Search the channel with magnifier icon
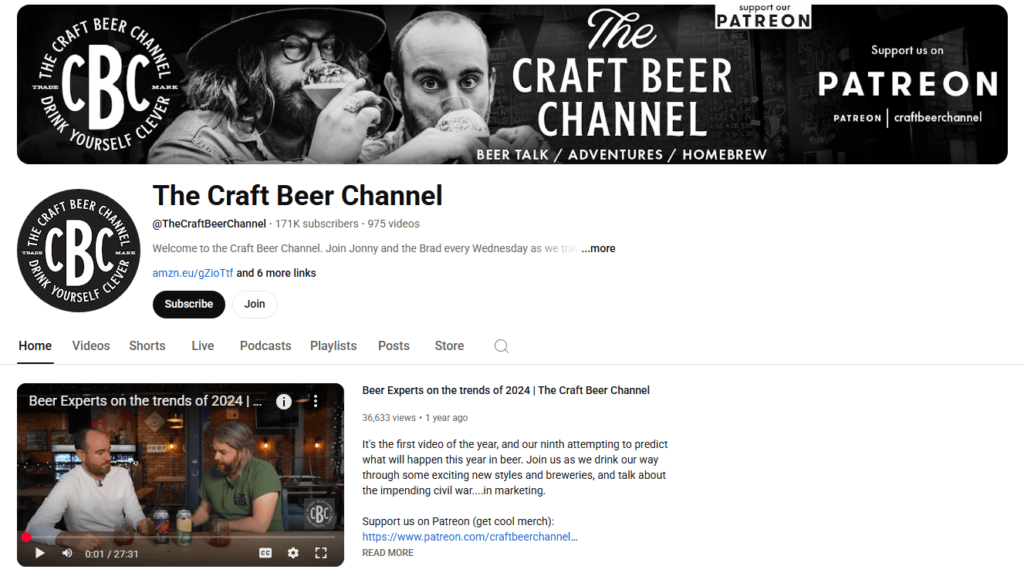The image size is (1024, 576). [x=501, y=346]
